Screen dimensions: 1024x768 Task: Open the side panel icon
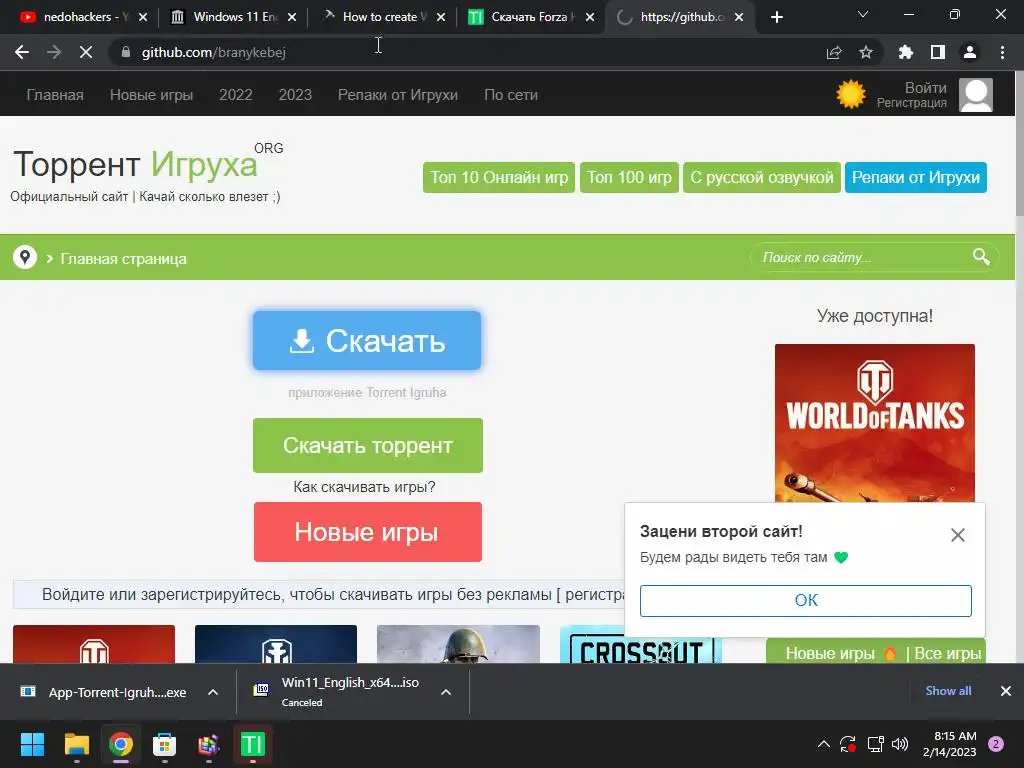[x=938, y=52]
